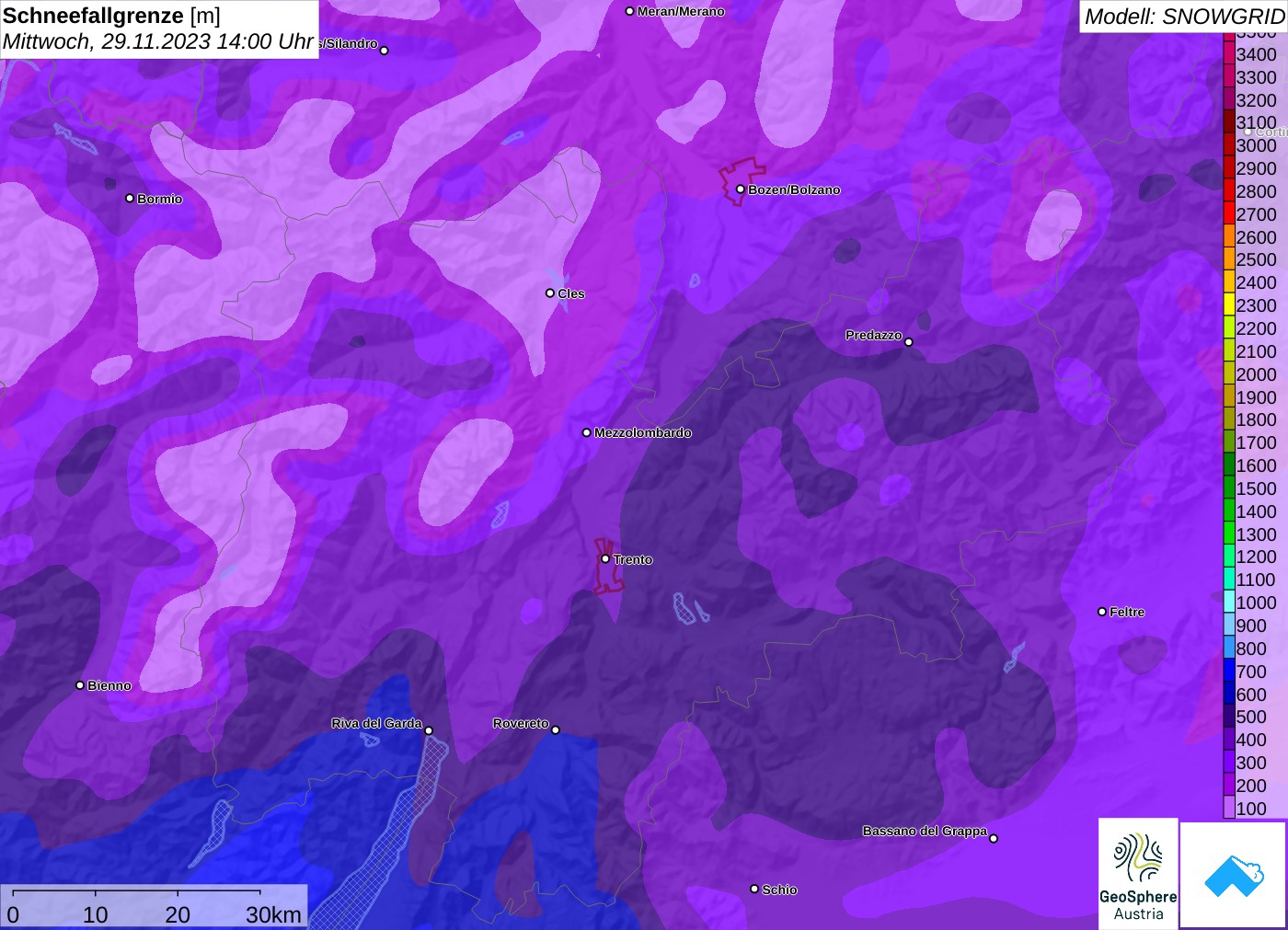Viewport: 1288px width, 930px height.
Task: Select the Bienno town marker
Action: tap(80, 684)
